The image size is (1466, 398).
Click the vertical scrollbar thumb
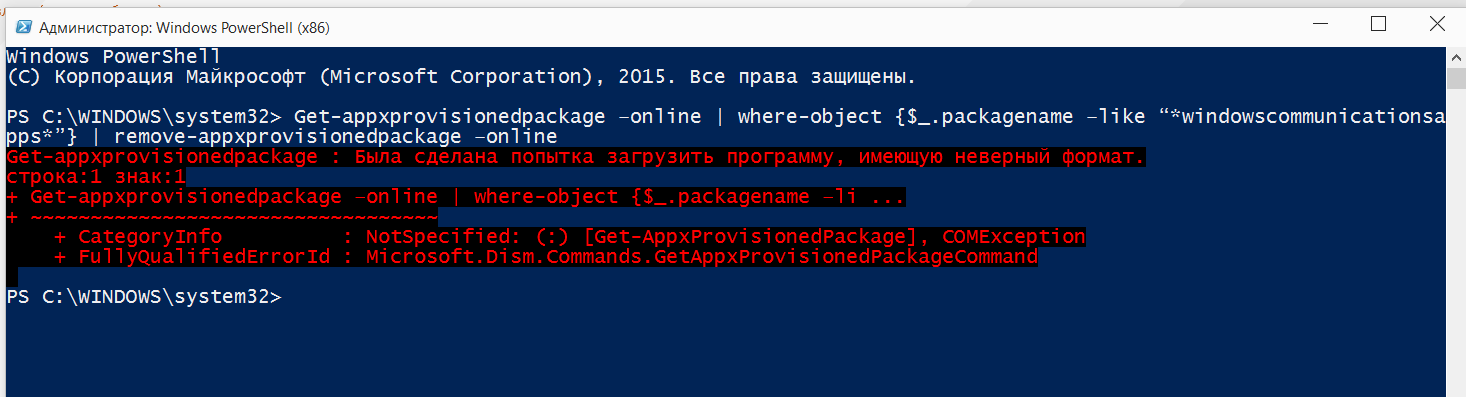tap(1455, 79)
